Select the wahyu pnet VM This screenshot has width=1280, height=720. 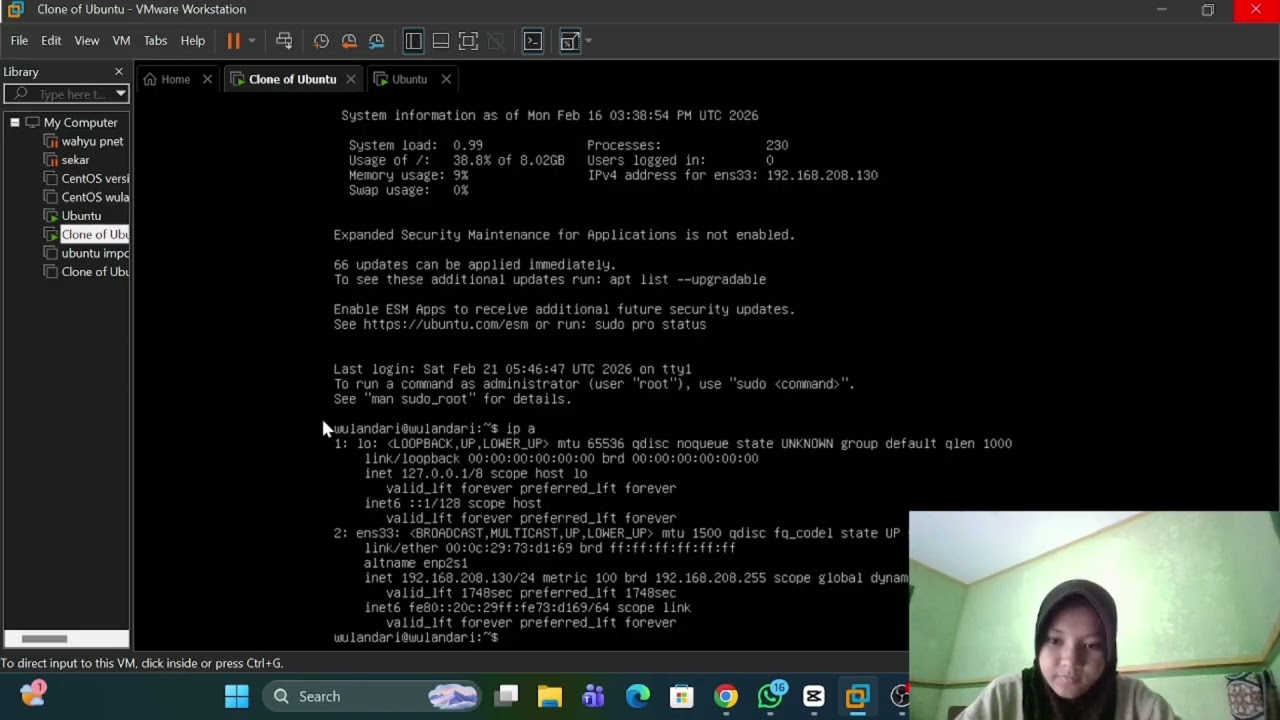92,141
